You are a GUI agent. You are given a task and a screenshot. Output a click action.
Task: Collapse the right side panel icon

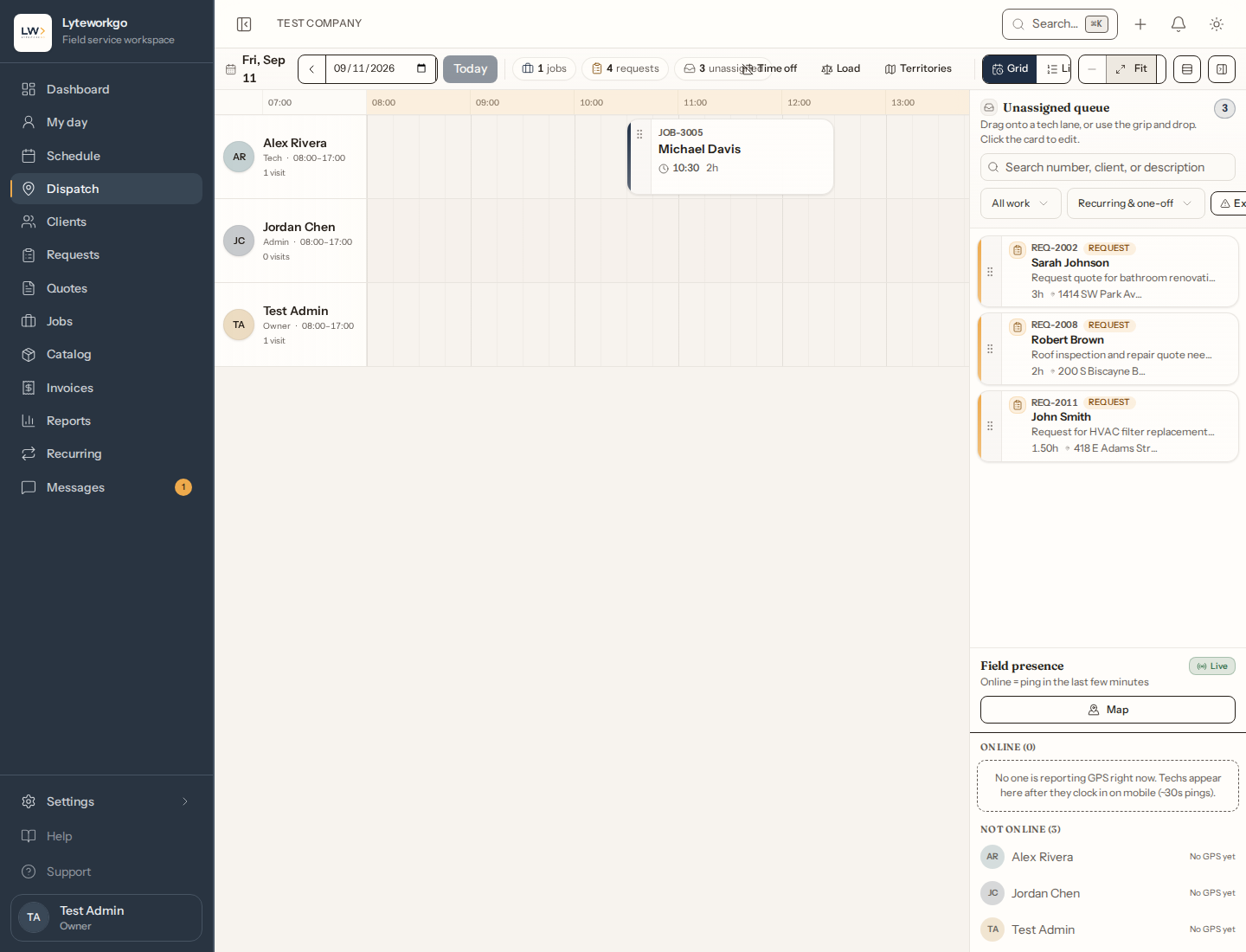(1222, 69)
